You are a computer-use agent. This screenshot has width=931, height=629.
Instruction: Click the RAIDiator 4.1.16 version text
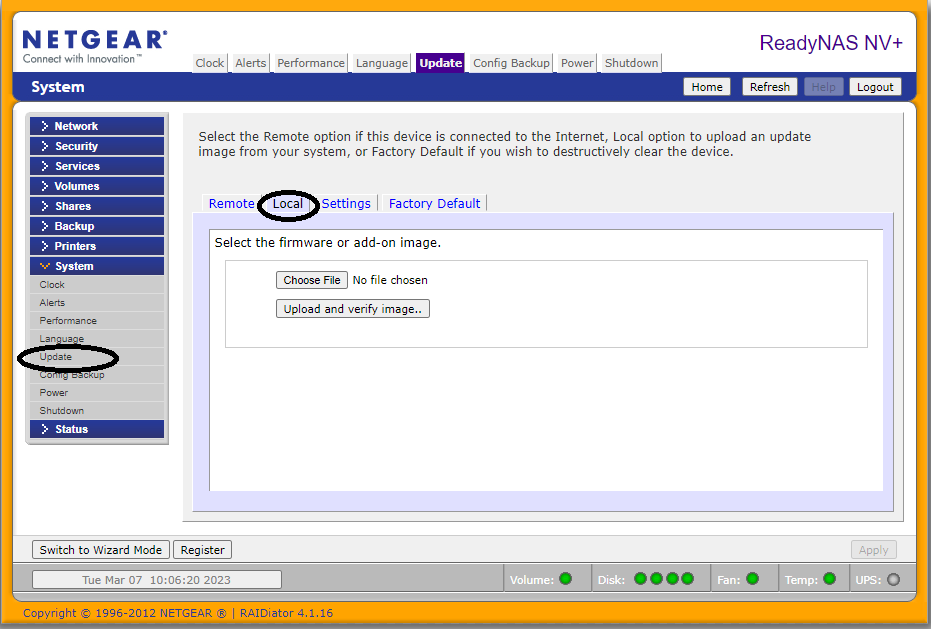pos(286,613)
